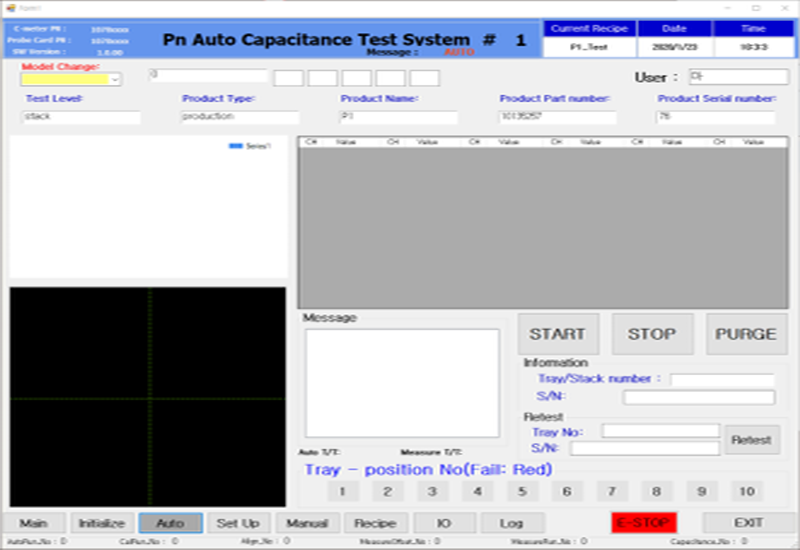
Task: Click the red E-STOP button
Action: pos(644,523)
